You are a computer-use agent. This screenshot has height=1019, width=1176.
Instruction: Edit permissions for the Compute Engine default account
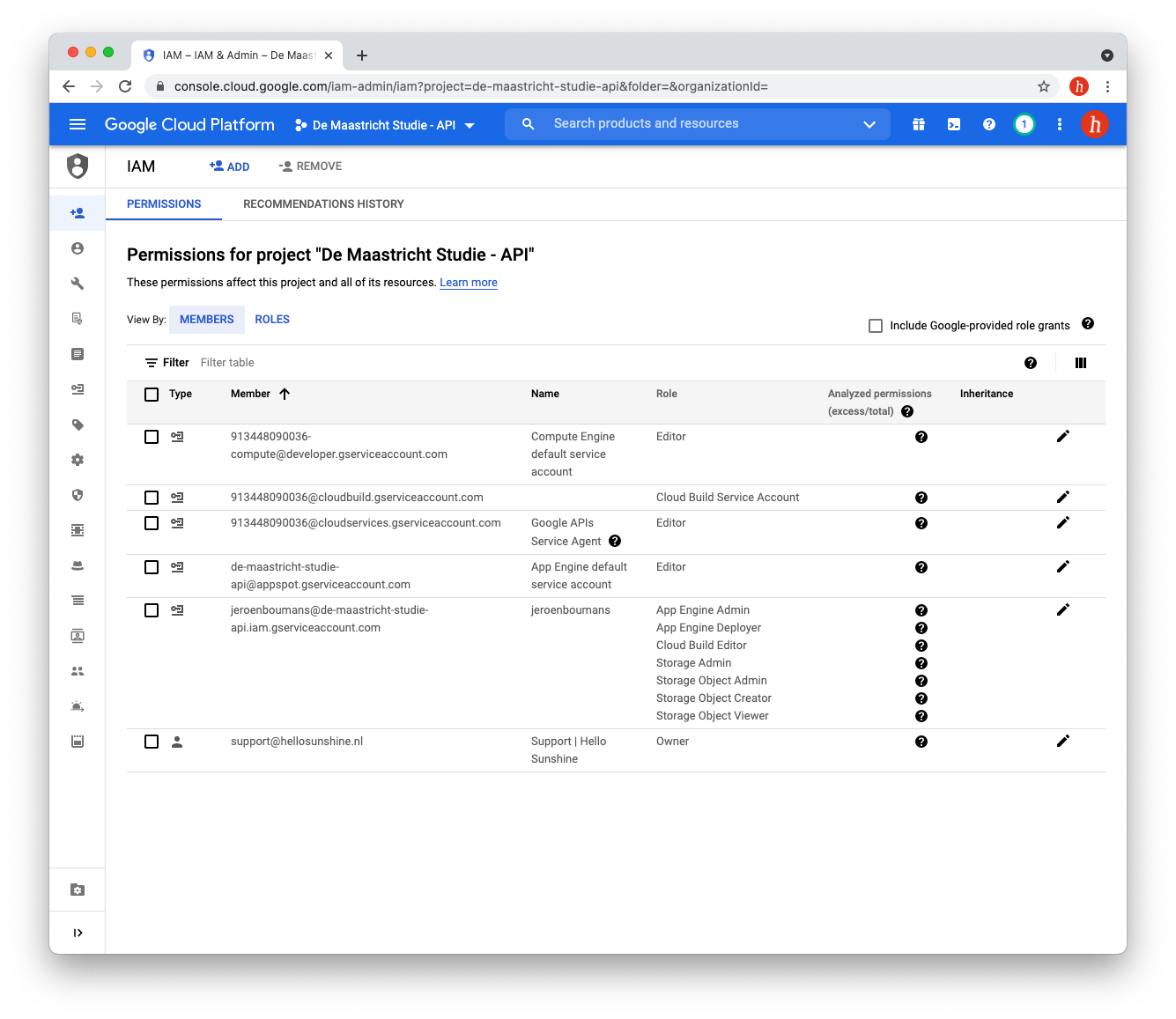point(1062,436)
